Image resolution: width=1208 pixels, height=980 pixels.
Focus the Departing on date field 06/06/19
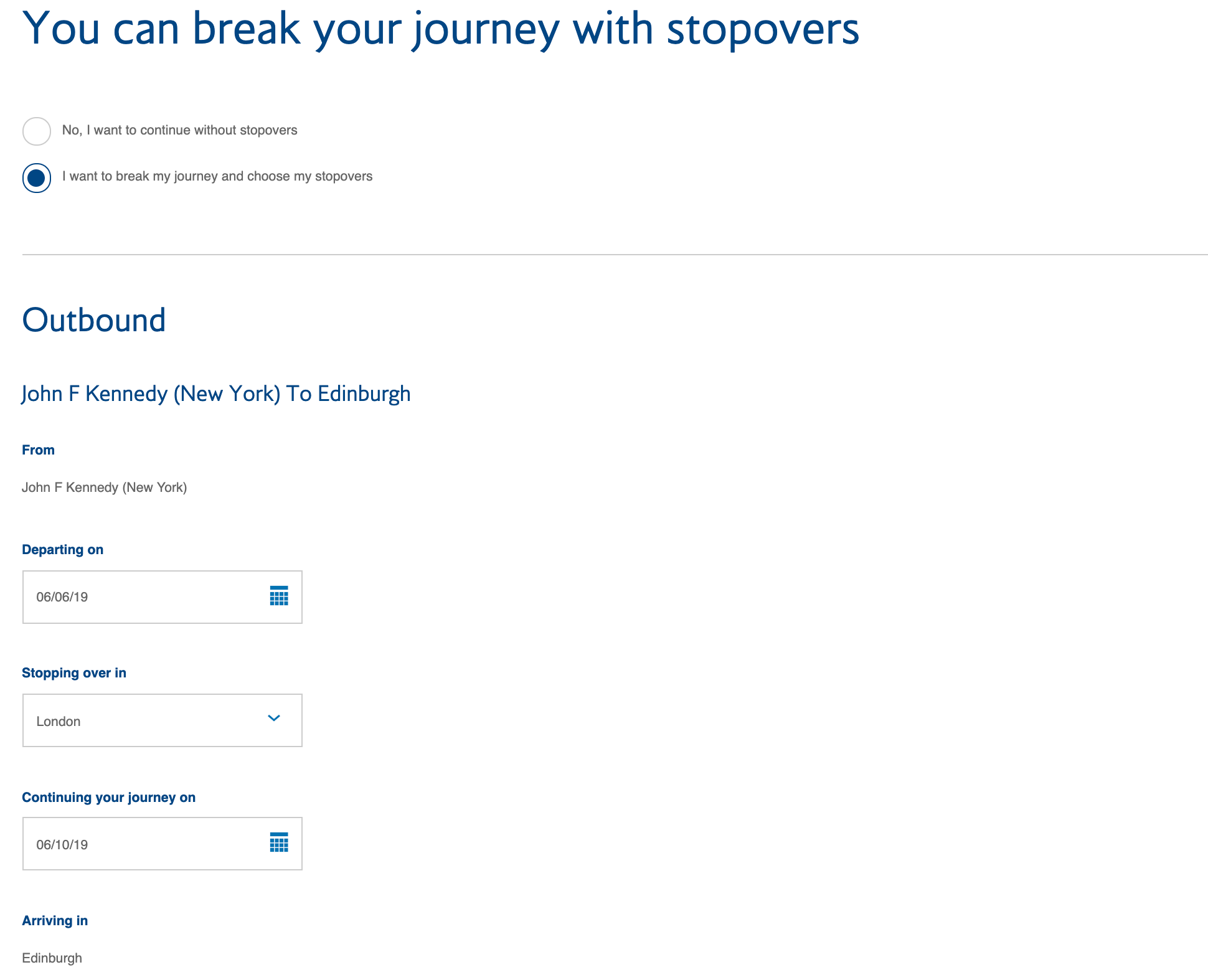(163, 597)
